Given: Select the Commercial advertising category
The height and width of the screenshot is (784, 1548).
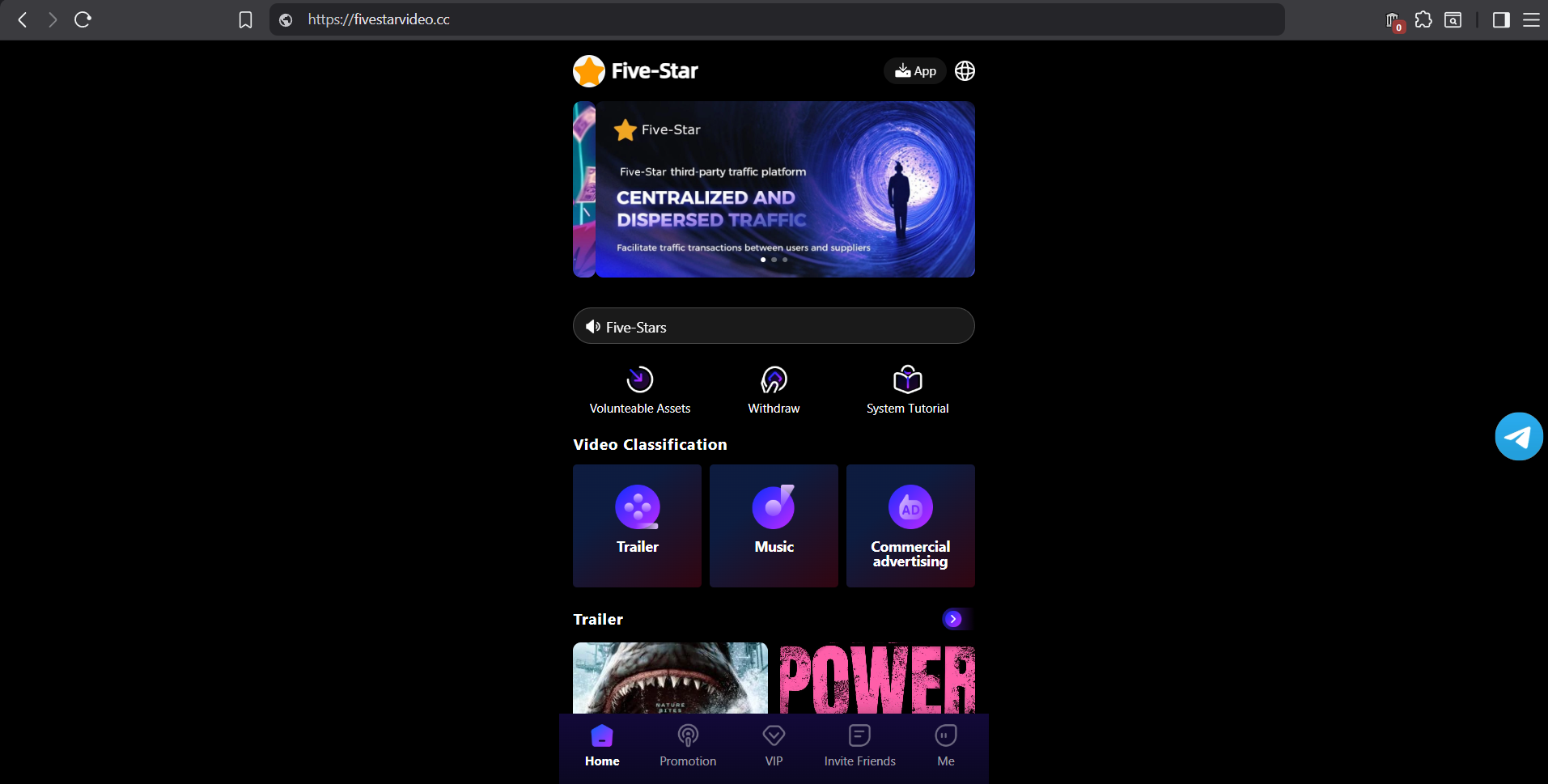Looking at the screenshot, I should click(x=910, y=525).
